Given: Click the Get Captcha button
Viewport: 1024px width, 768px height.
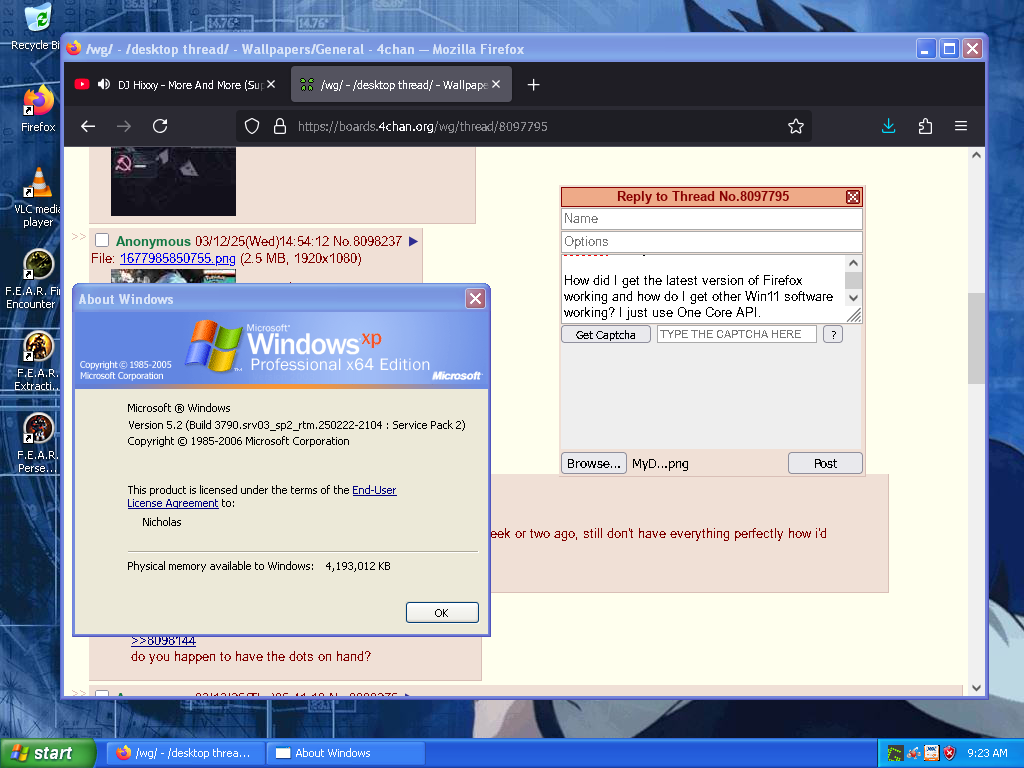Looking at the screenshot, I should (605, 334).
